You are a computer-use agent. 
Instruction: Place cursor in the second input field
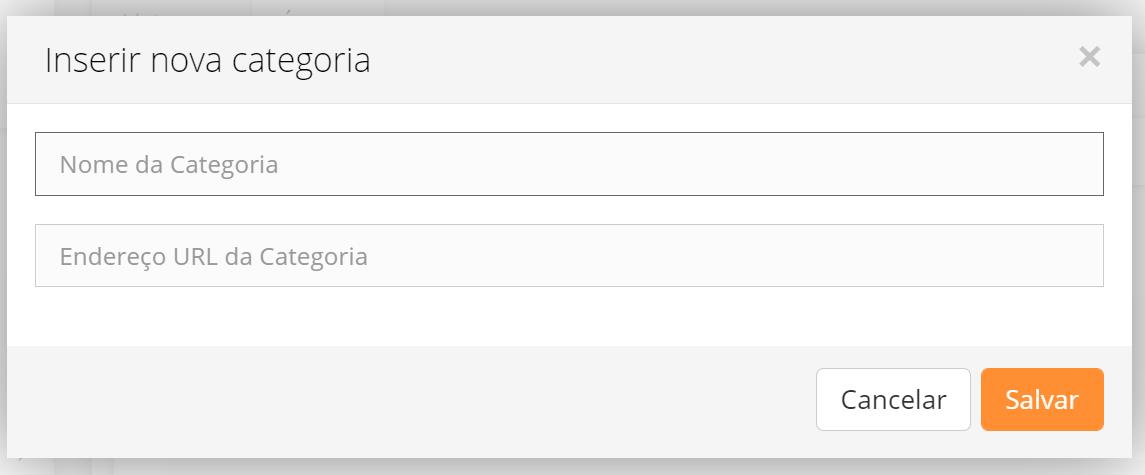pyautogui.click(x=569, y=256)
